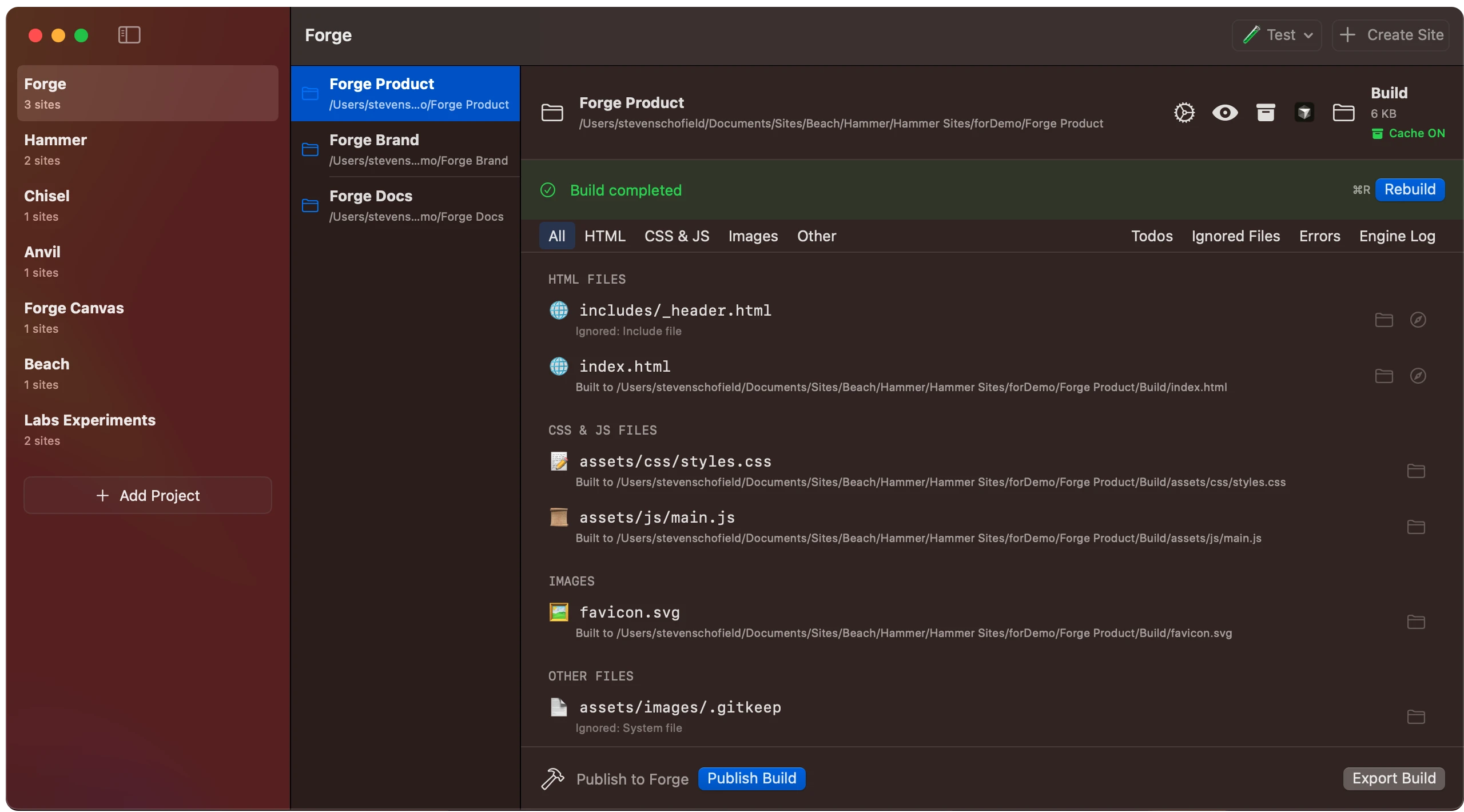Reveal favicon.svg folder icon

point(1415,622)
